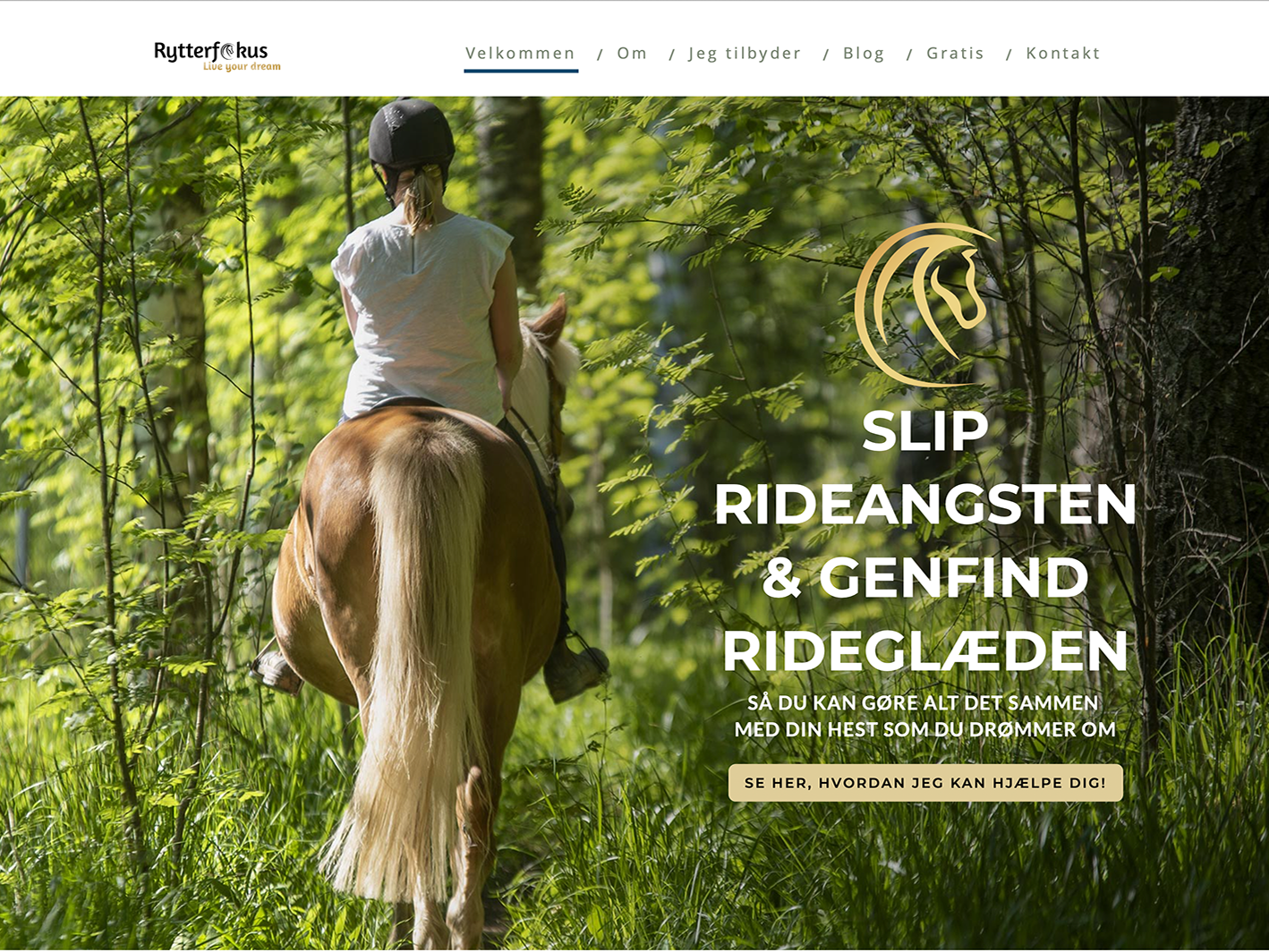1269x952 pixels.
Task: Click the rider's white shirt
Action: point(422,315)
